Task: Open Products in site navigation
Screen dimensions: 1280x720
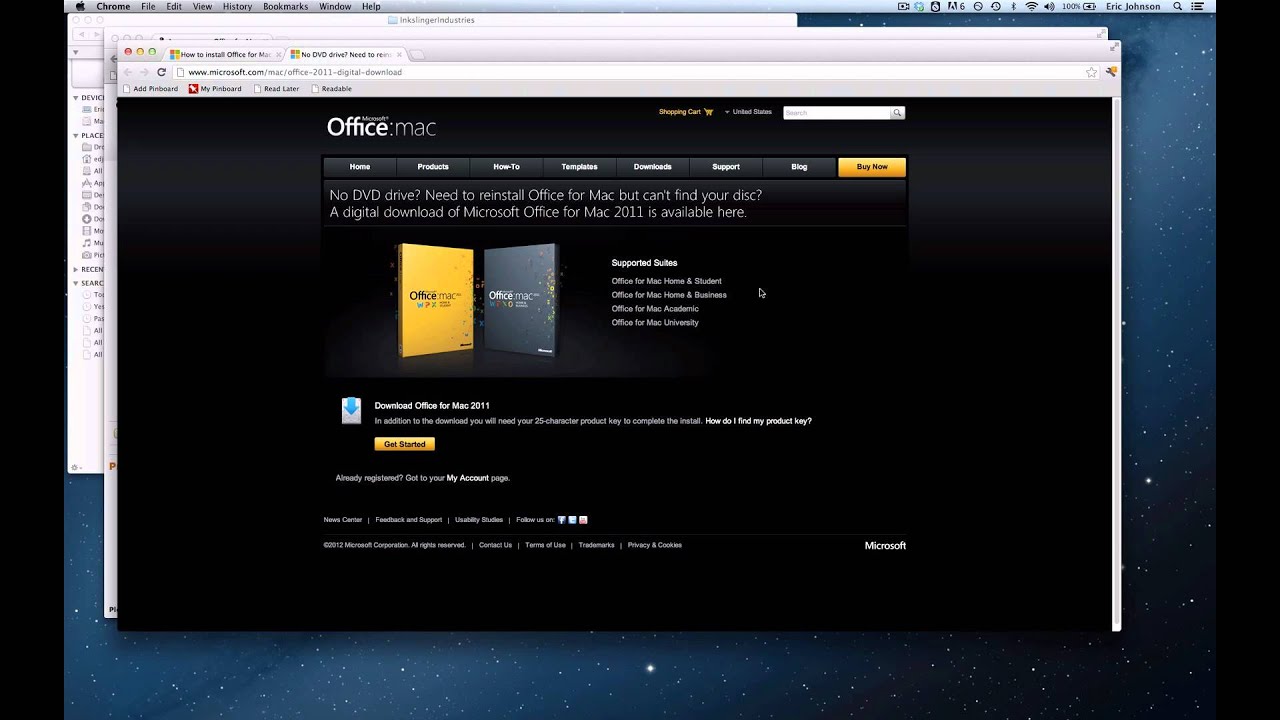Action: coord(433,167)
